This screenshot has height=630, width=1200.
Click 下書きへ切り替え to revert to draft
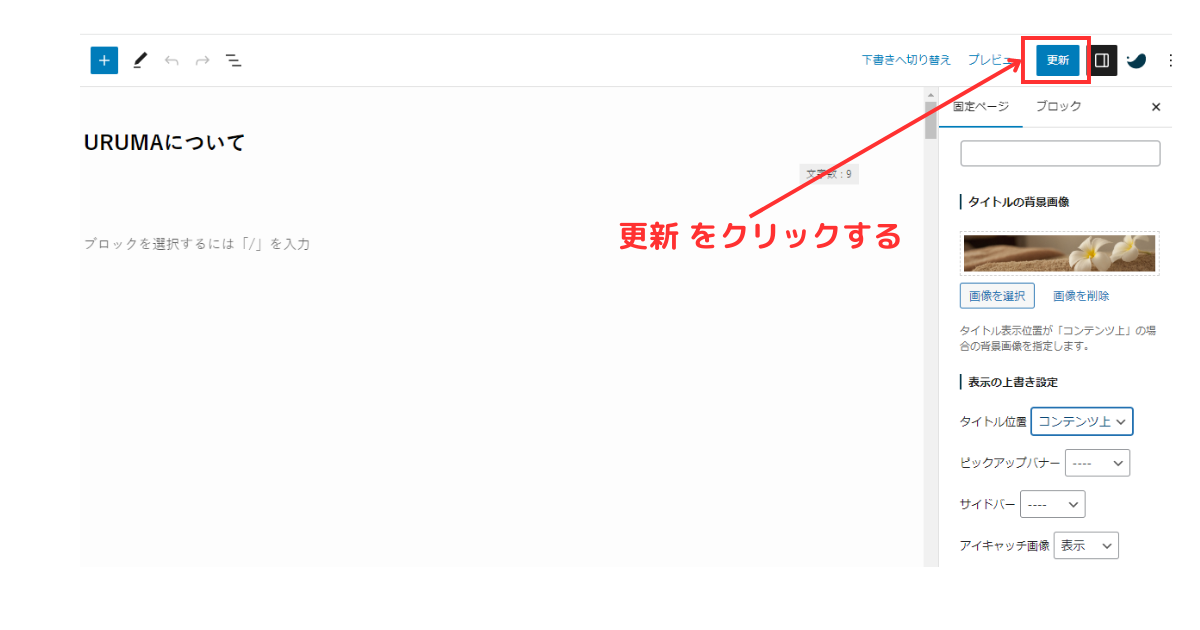(906, 59)
